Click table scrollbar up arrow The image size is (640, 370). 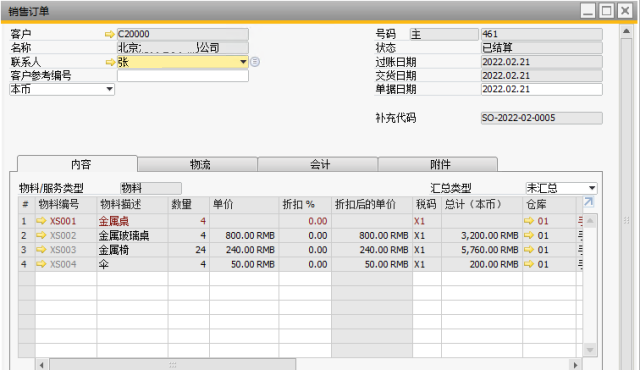pyautogui.click(x=590, y=221)
